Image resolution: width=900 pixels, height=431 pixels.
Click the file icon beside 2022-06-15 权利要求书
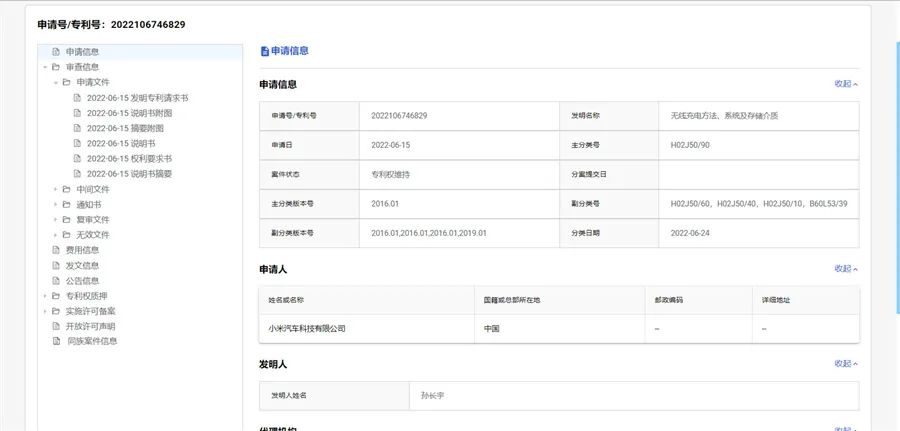[x=77, y=158]
